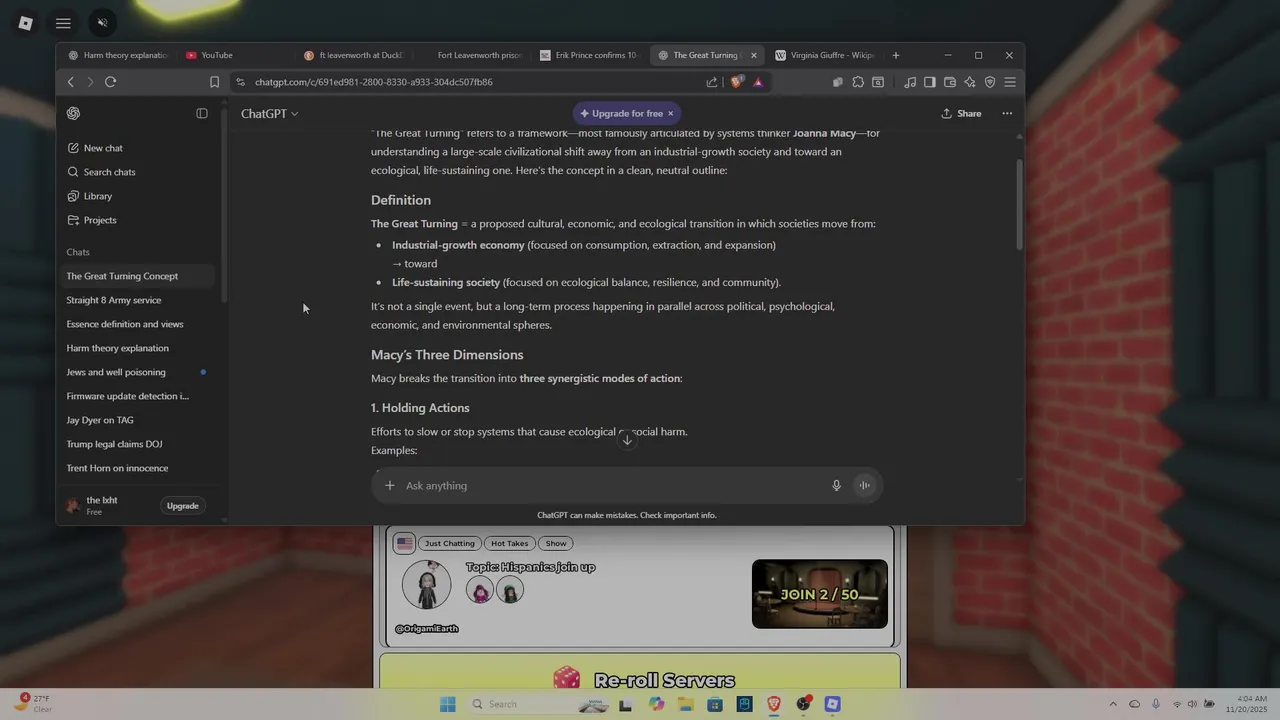Image resolution: width=1280 pixels, height=720 pixels.
Task: Switch to 'Virginia Giuffre - Wikipedia' tab
Action: coord(827,55)
